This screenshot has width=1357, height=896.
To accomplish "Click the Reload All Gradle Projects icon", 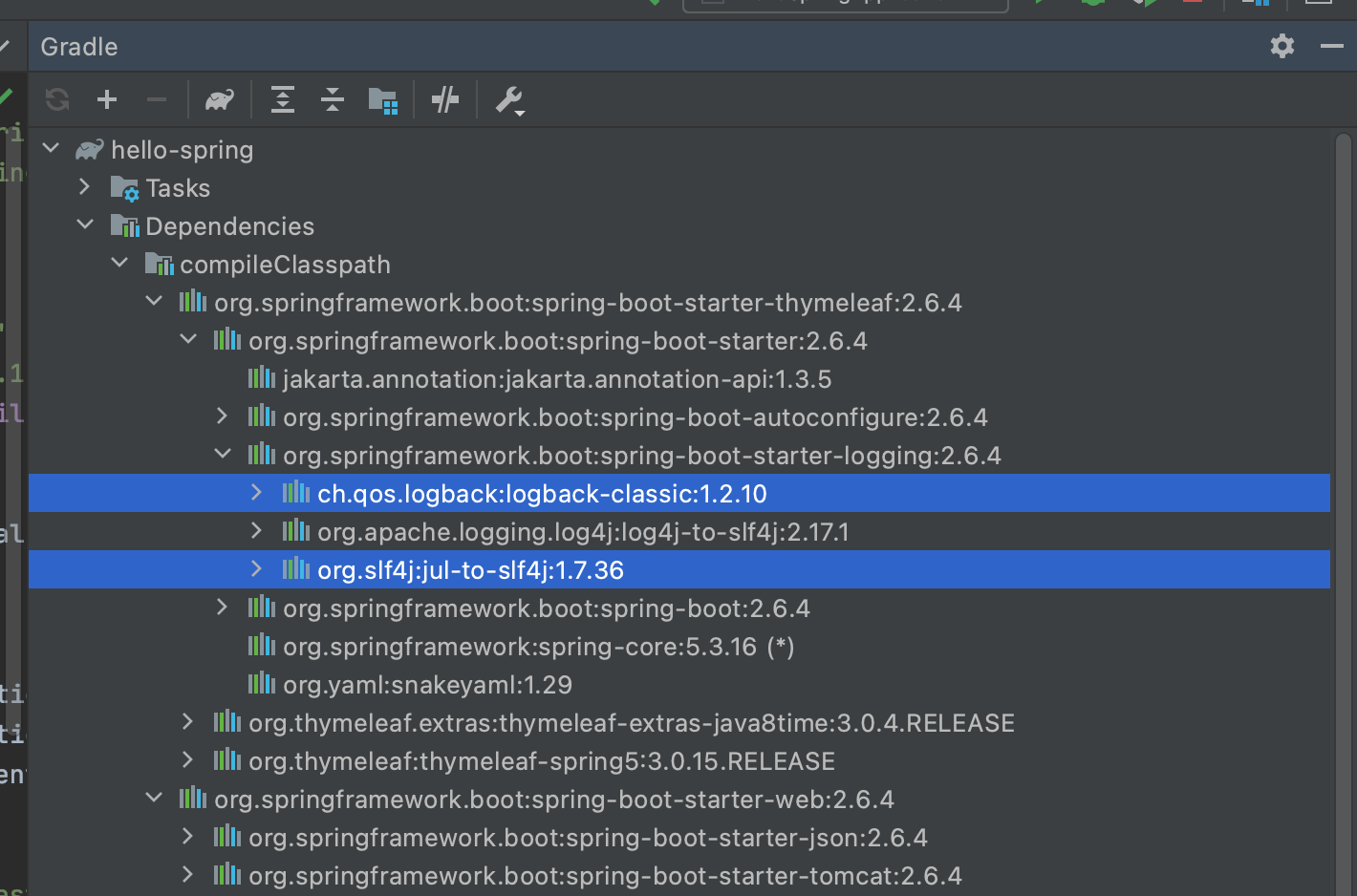I will (x=57, y=99).
